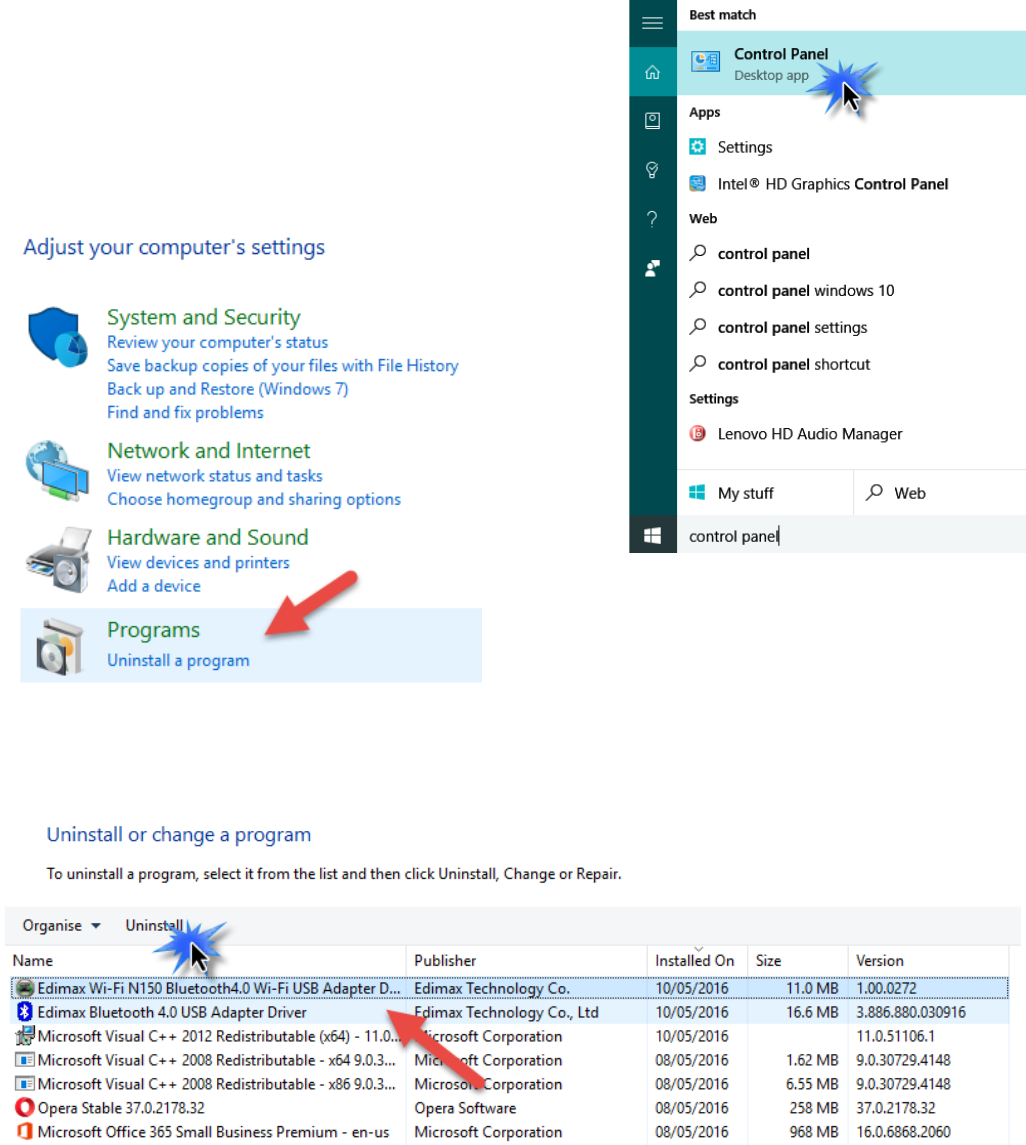Click the Windows logo icon beside My stuff

(x=697, y=493)
